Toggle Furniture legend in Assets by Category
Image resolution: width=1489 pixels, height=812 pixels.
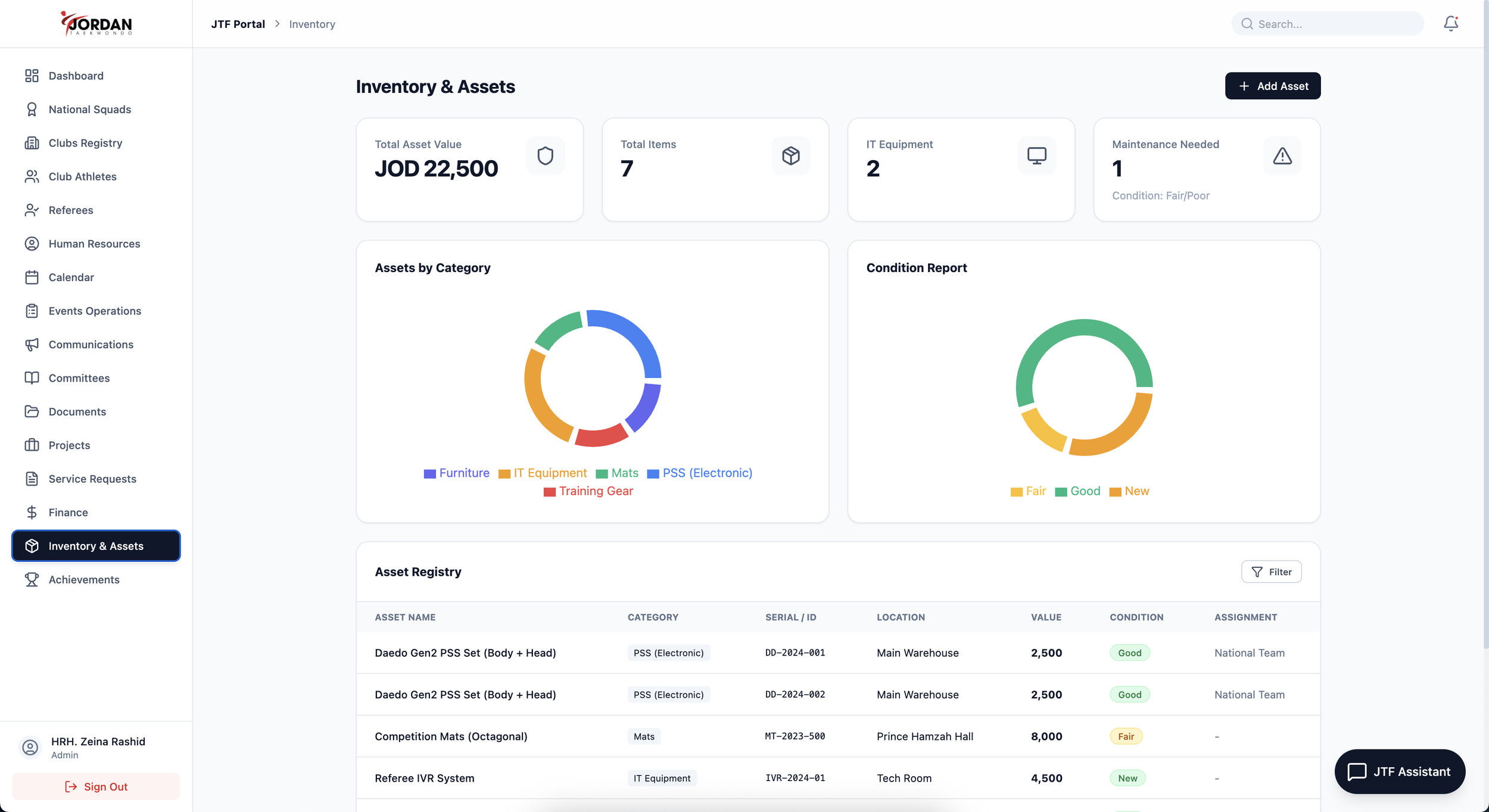click(457, 473)
